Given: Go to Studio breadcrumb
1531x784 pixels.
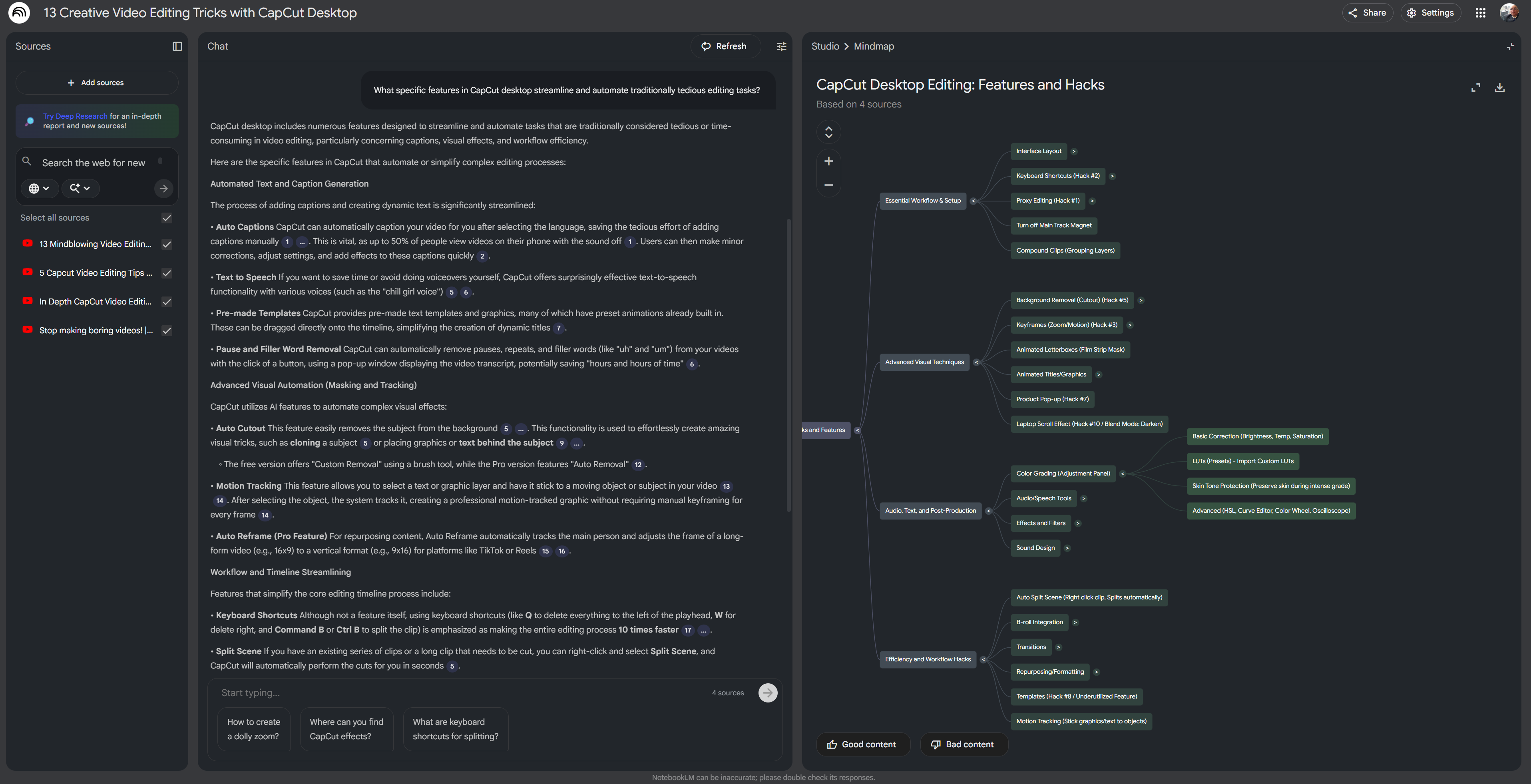Looking at the screenshot, I should point(825,46).
